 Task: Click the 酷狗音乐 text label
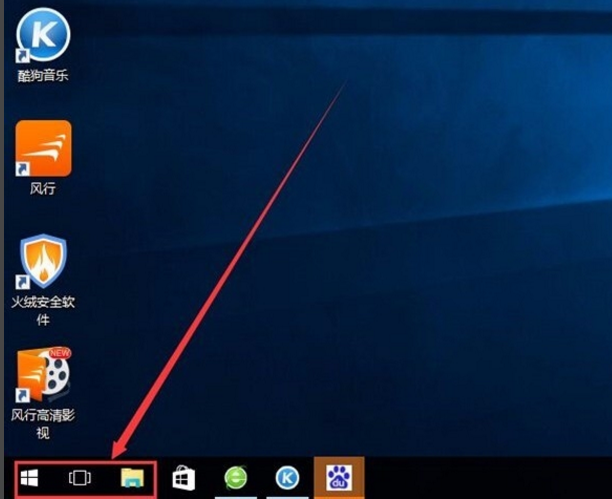[43, 76]
